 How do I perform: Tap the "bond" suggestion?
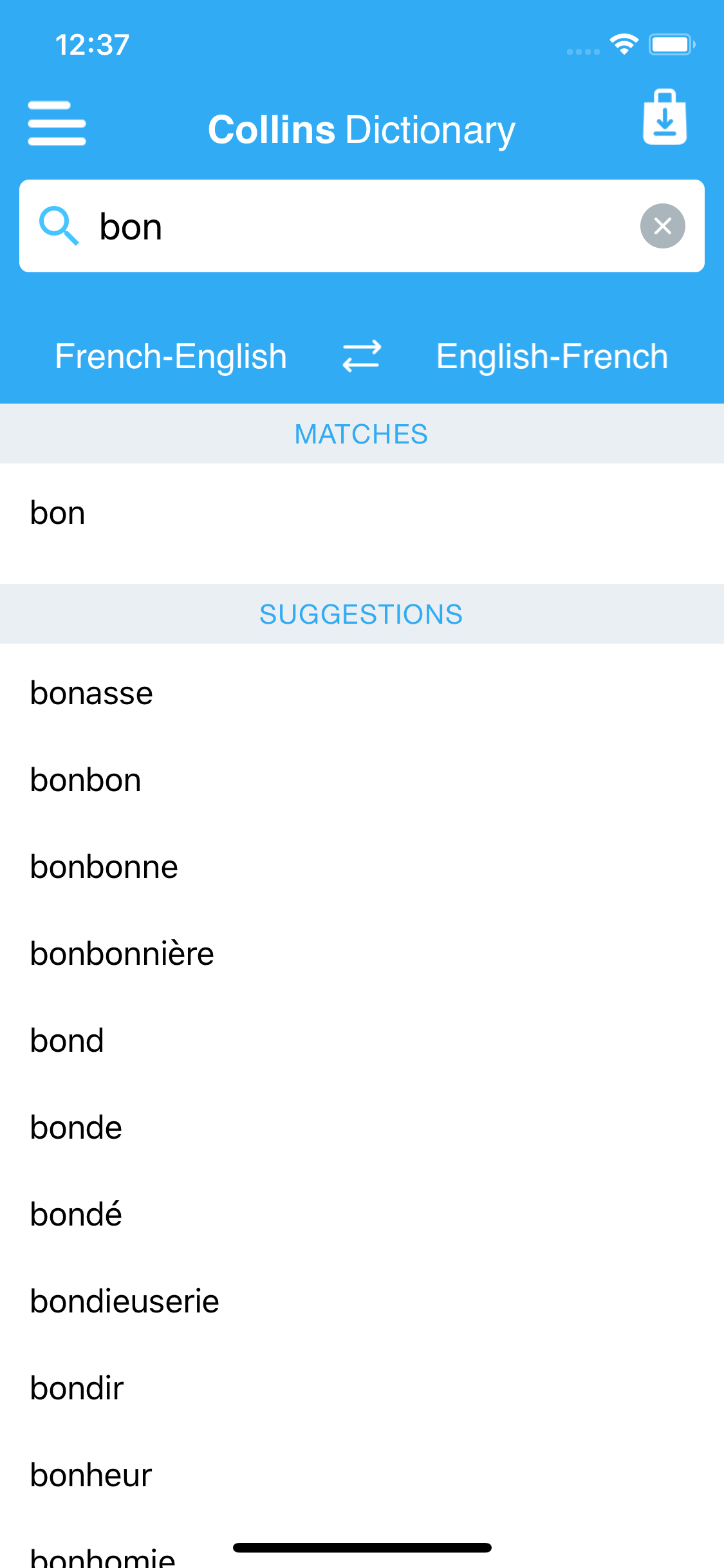pos(67,1041)
